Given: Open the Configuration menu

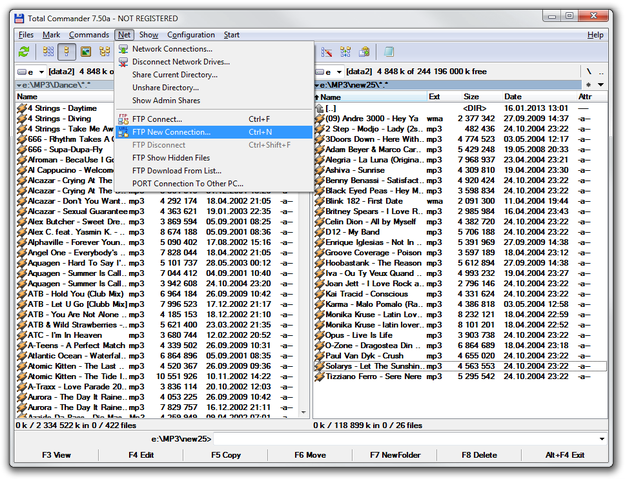Looking at the screenshot, I should (191, 35).
